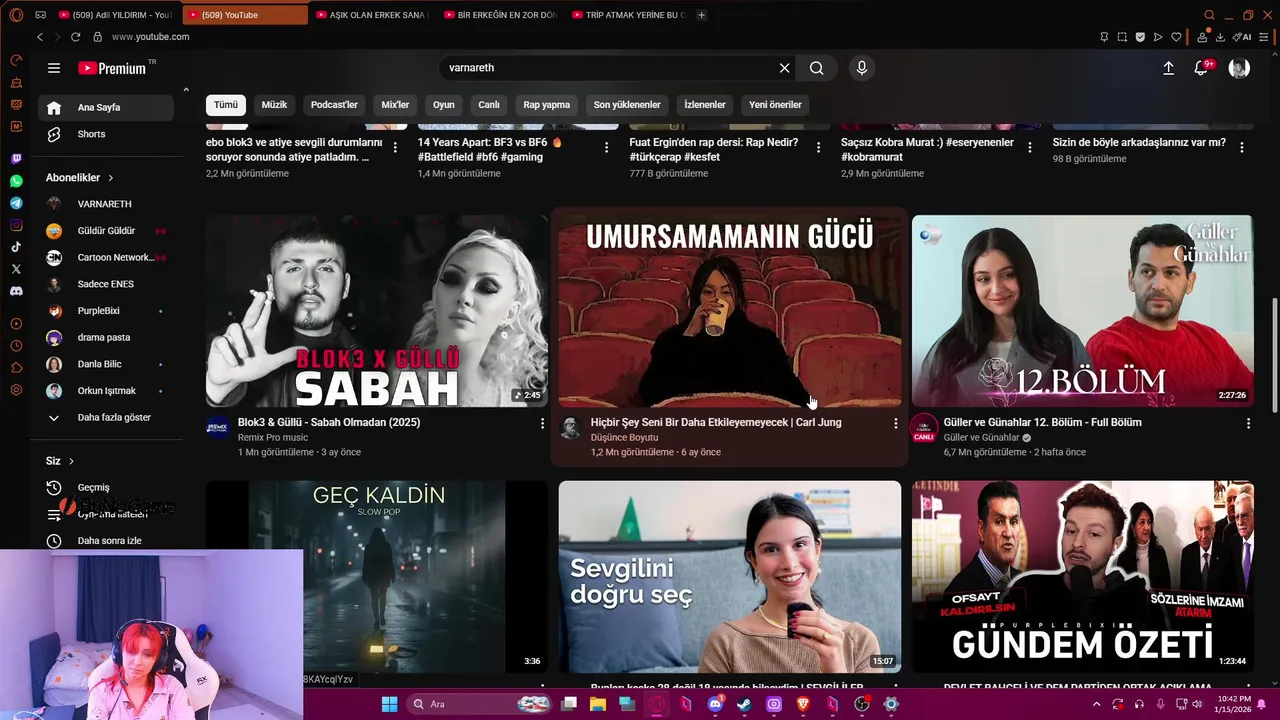Open Opera sidebar settings gear
The height and width of the screenshot is (720, 1280).
click(x=16, y=389)
